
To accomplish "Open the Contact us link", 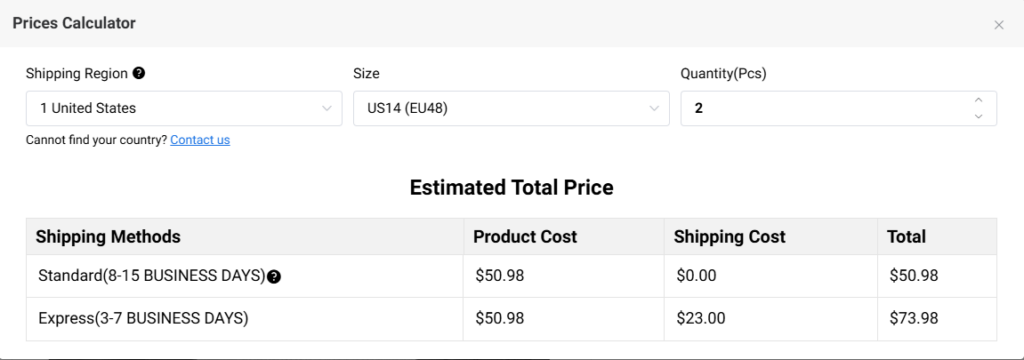I will tap(200, 140).
